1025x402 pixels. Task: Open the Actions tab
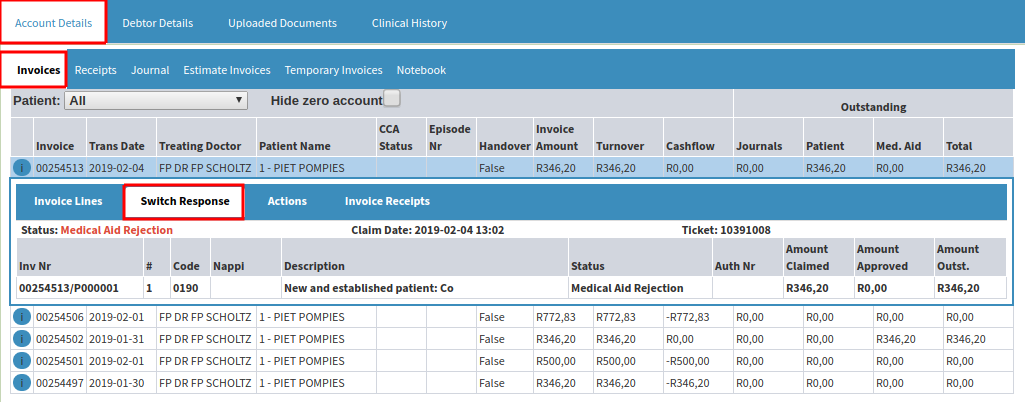[287, 201]
